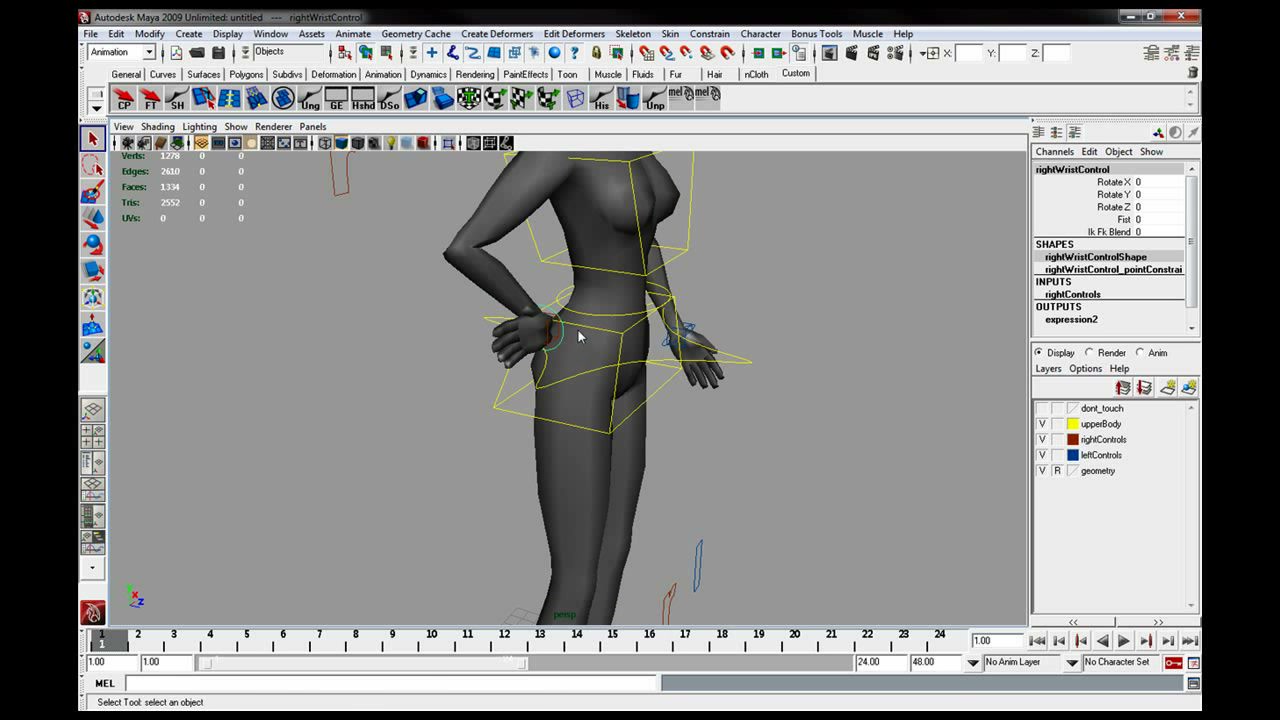
Task: Open the Animation menu set dropdown
Action: click(122, 52)
